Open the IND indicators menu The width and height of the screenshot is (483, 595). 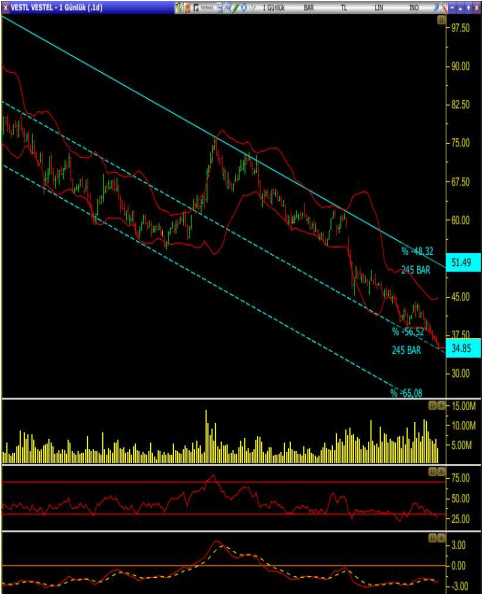[x=414, y=8]
